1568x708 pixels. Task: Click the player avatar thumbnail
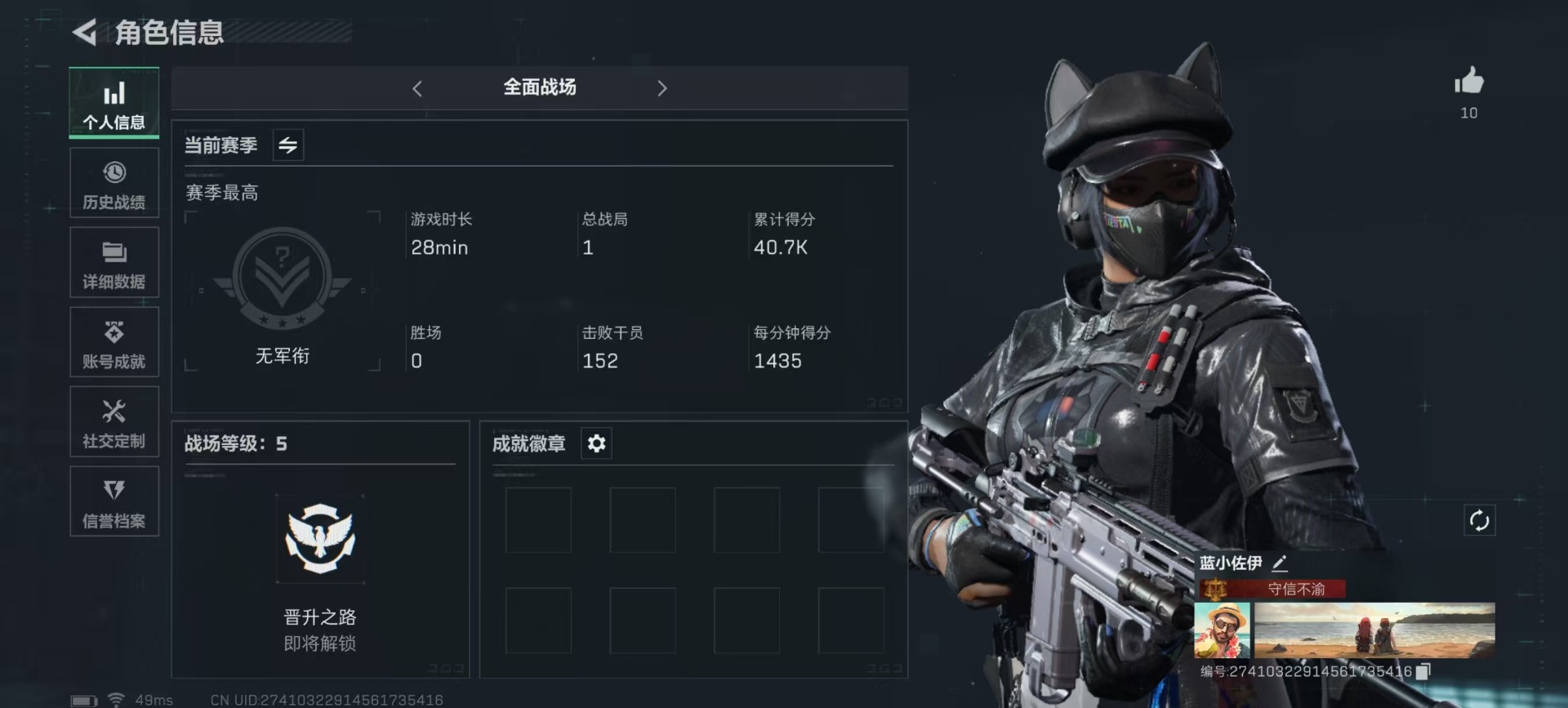1222,630
